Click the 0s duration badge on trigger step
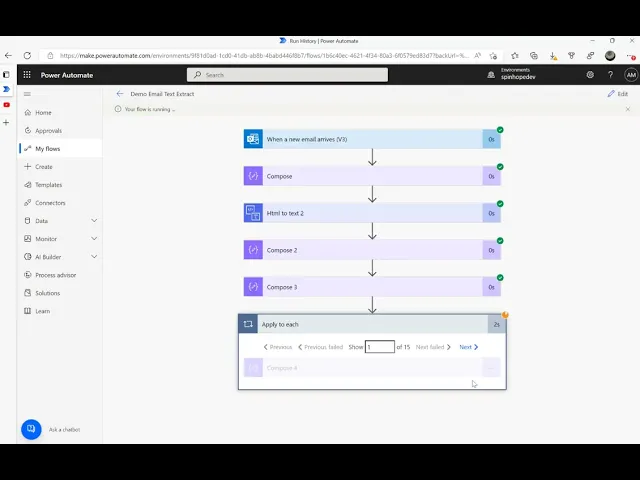This screenshot has height=480, width=640. (x=491, y=139)
